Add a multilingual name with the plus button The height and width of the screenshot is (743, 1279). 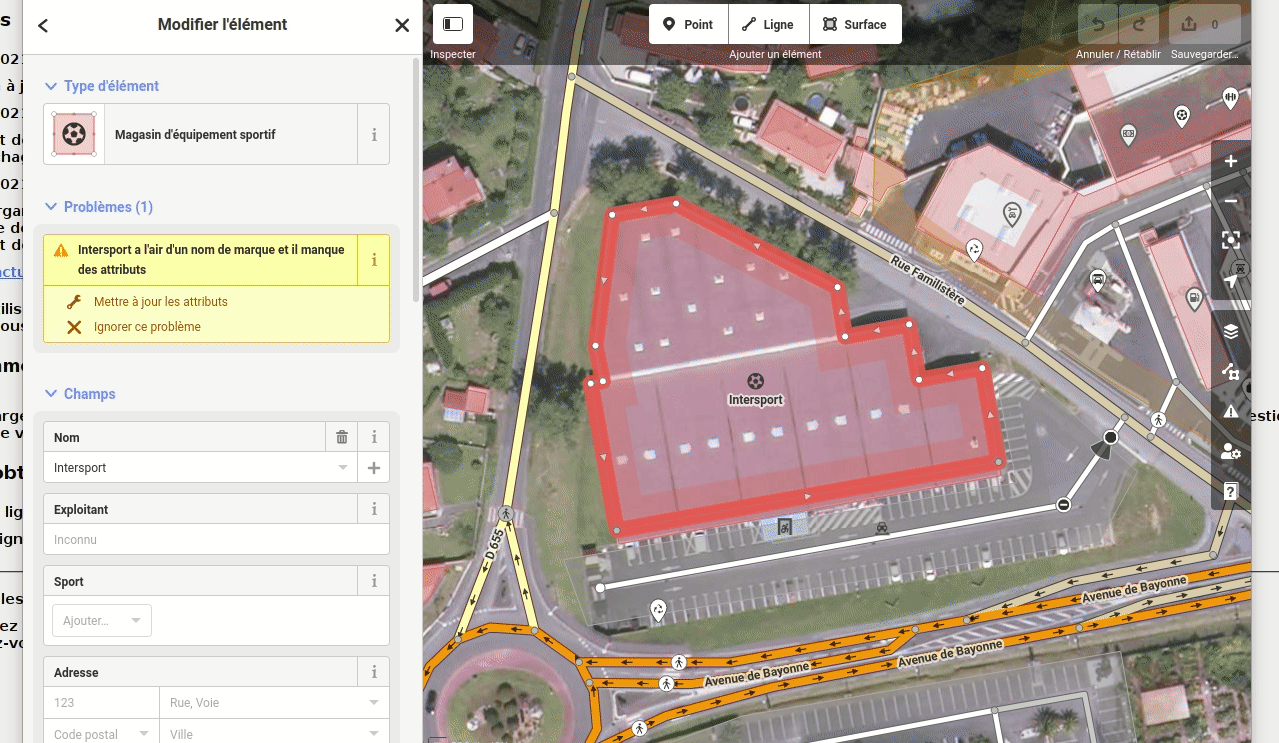pos(374,468)
